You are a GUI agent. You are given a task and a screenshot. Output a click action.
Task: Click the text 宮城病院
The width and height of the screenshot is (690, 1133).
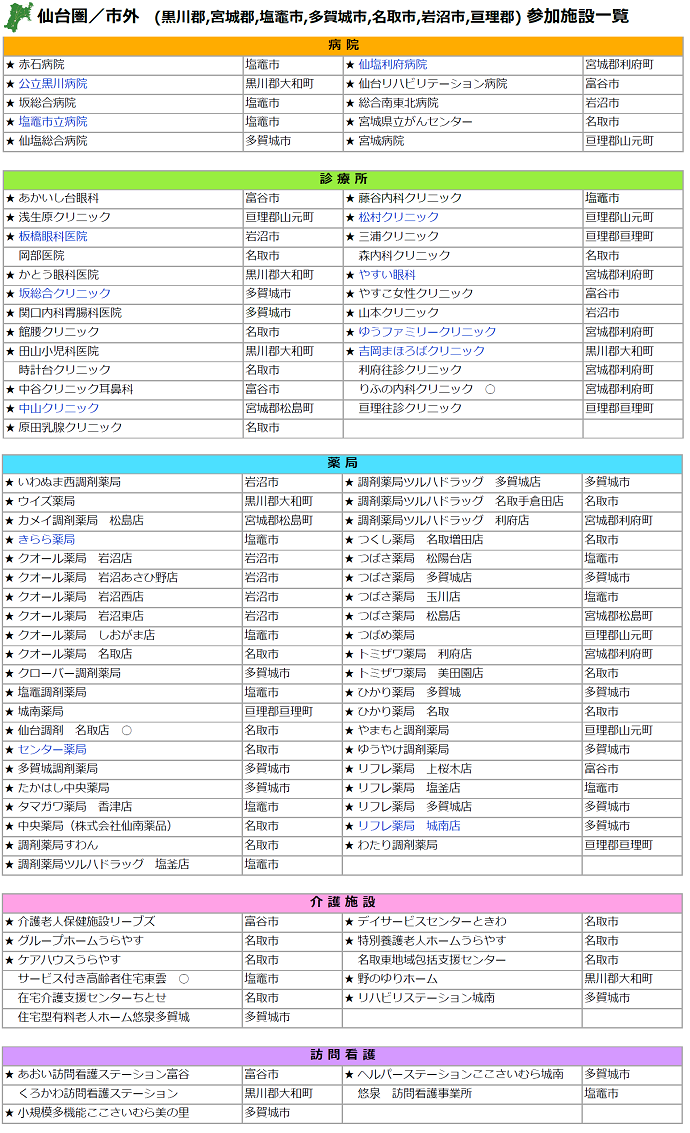381,141
